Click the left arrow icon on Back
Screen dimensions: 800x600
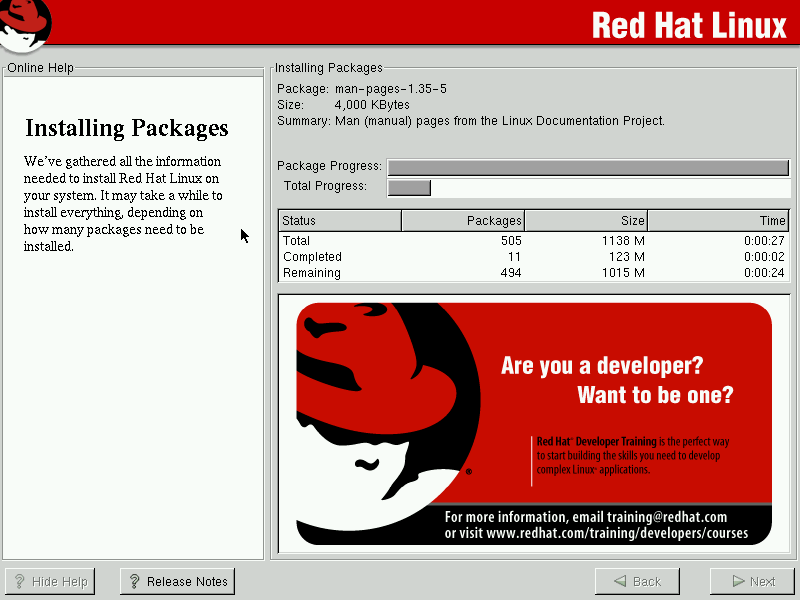620,581
